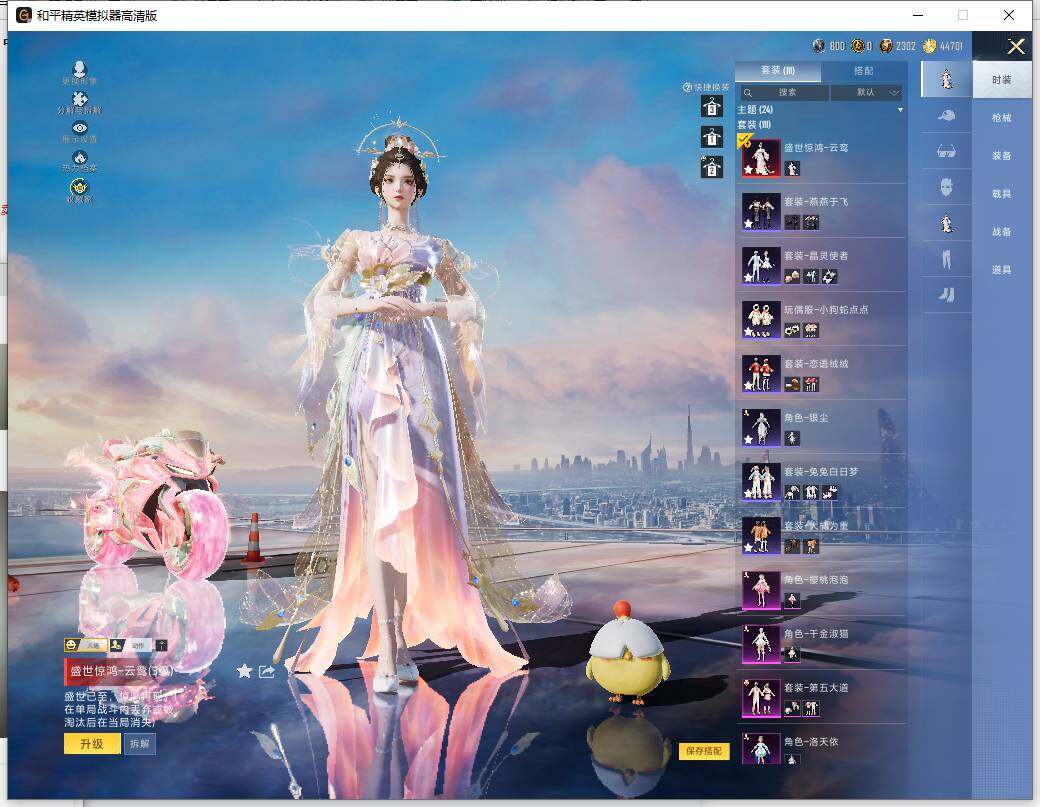Open the pants category icon

click(946, 259)
